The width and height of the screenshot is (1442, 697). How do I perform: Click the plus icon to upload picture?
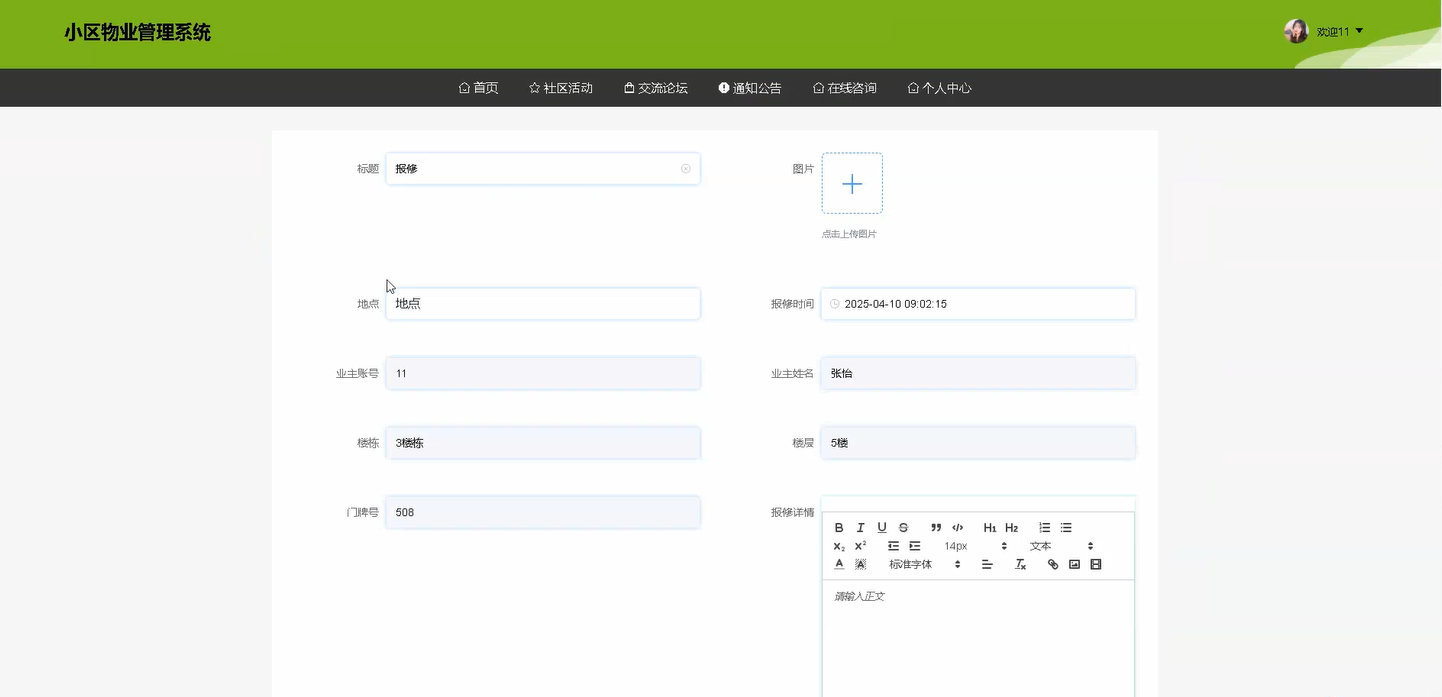pyautogui.click(x=852, y=183)
